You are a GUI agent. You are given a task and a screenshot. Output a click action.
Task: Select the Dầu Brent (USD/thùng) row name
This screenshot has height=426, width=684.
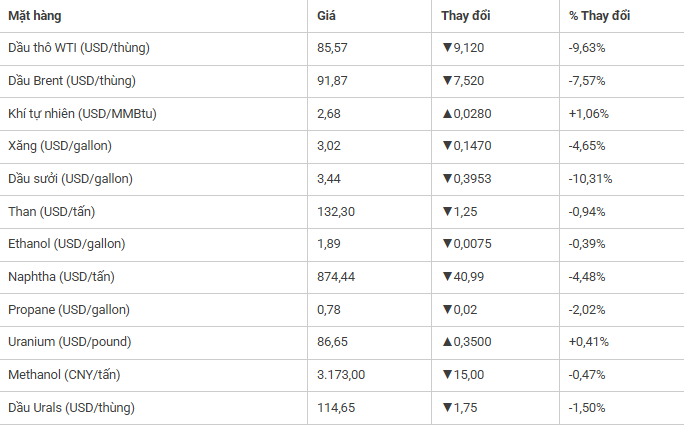click(x=71, y=81)
